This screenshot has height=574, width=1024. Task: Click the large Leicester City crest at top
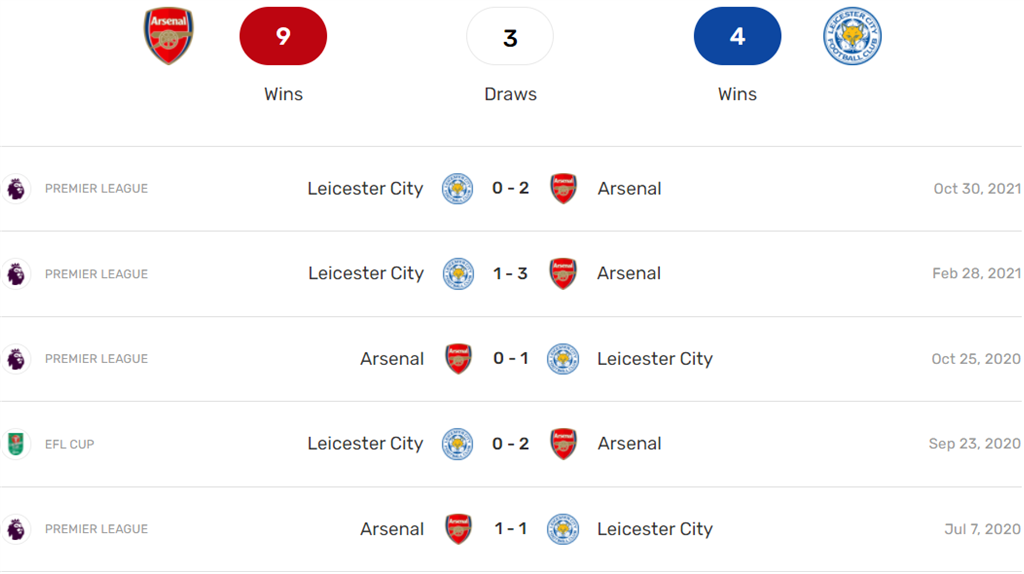click(852, 36)
